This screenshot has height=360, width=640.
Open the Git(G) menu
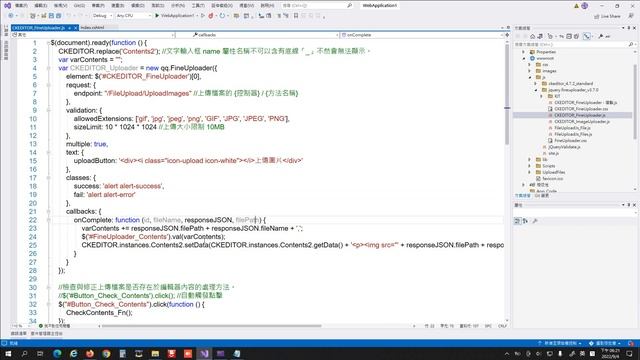click(79, 6)
